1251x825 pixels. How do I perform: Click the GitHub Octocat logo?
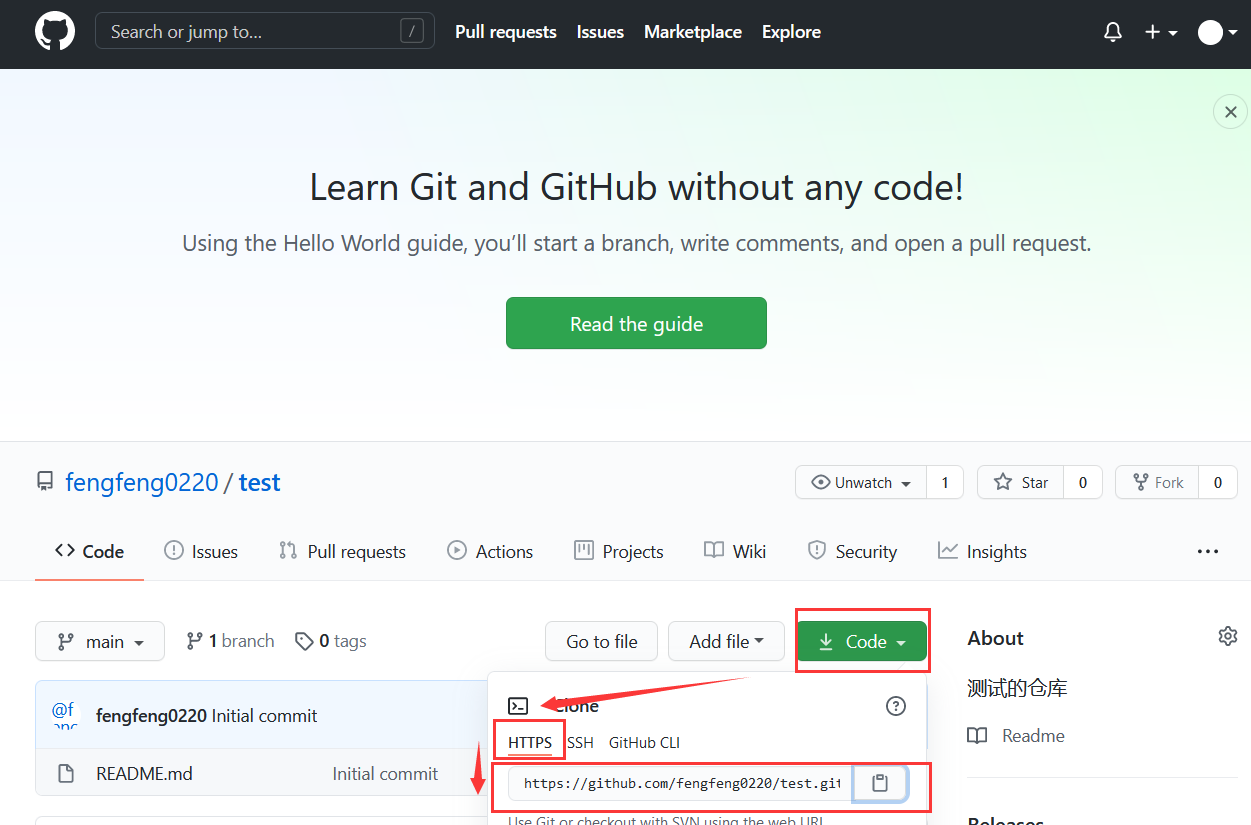(x=55, y=32)
